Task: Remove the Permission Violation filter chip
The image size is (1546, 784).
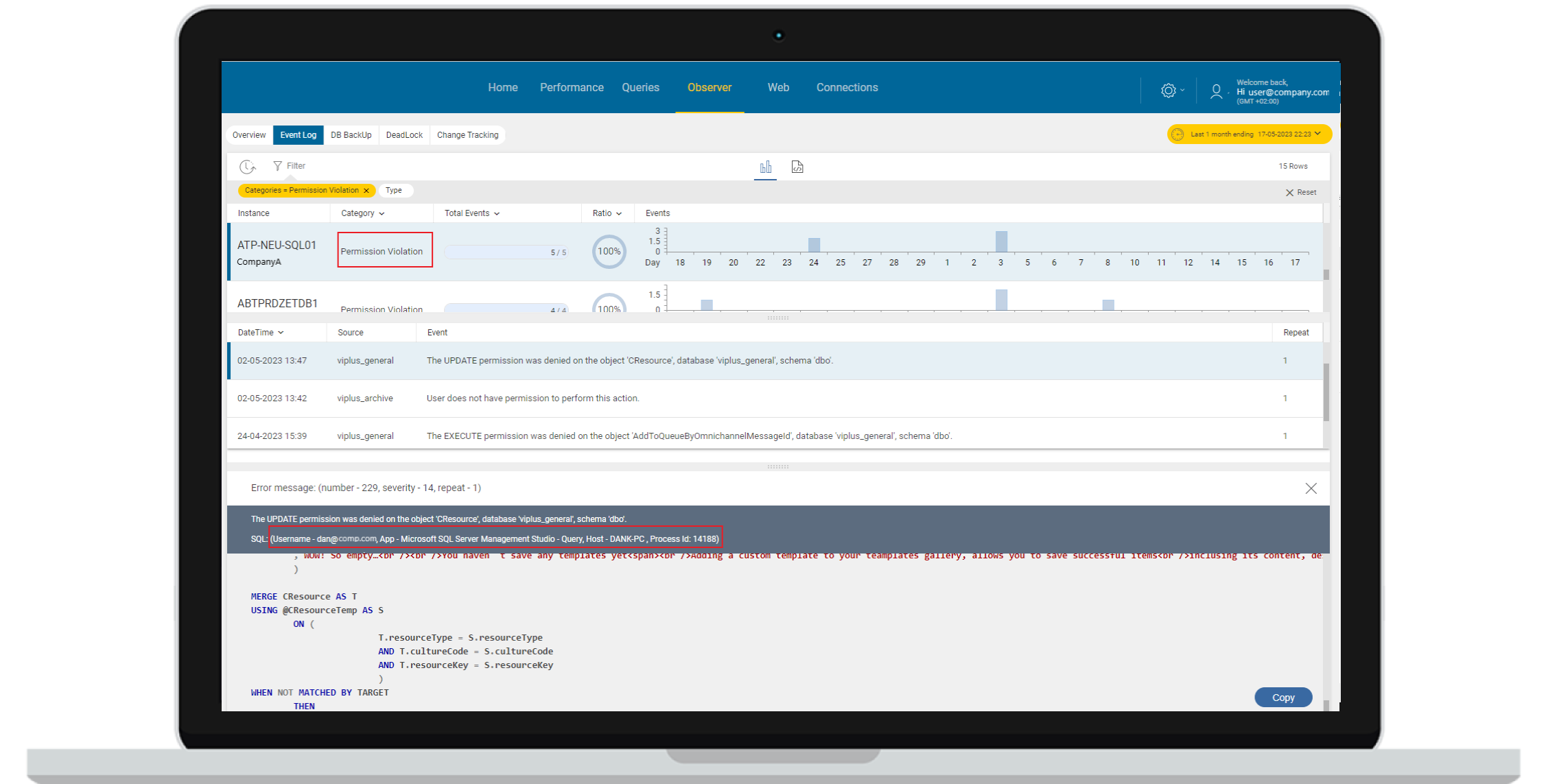Action: tap(366, 191)
